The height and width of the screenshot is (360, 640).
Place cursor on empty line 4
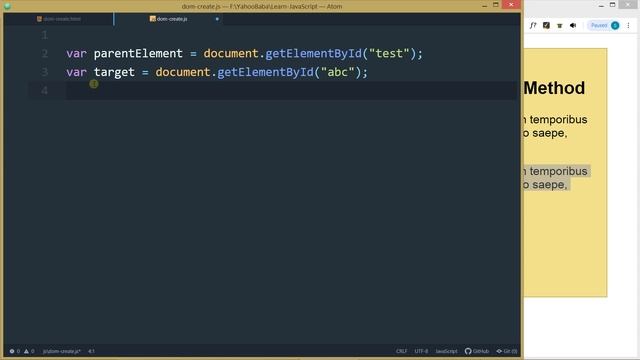pyautogui.click(x=291, y=90)
